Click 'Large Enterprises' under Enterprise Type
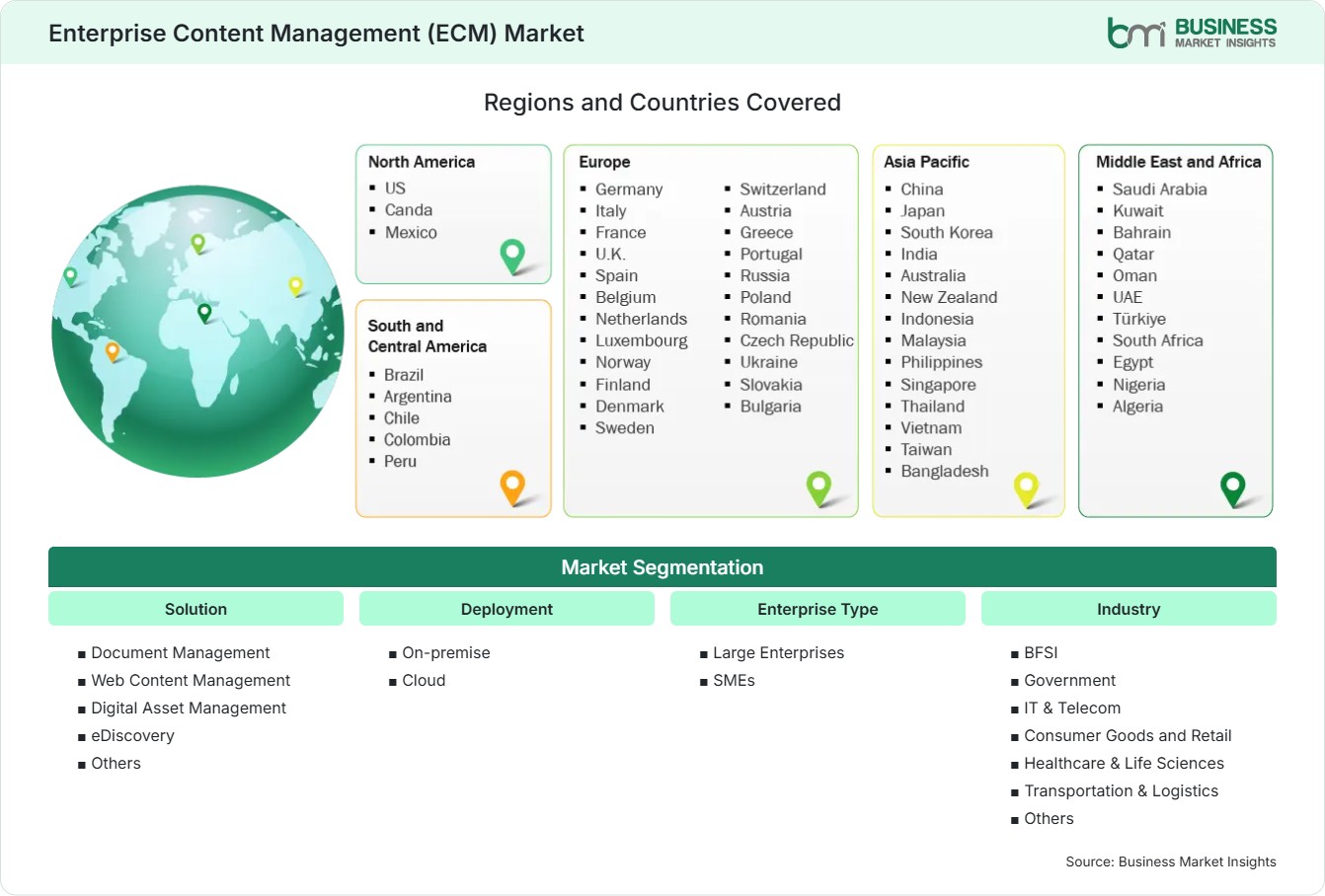This screenshot has width=1325, height=896. pos(778,653)
